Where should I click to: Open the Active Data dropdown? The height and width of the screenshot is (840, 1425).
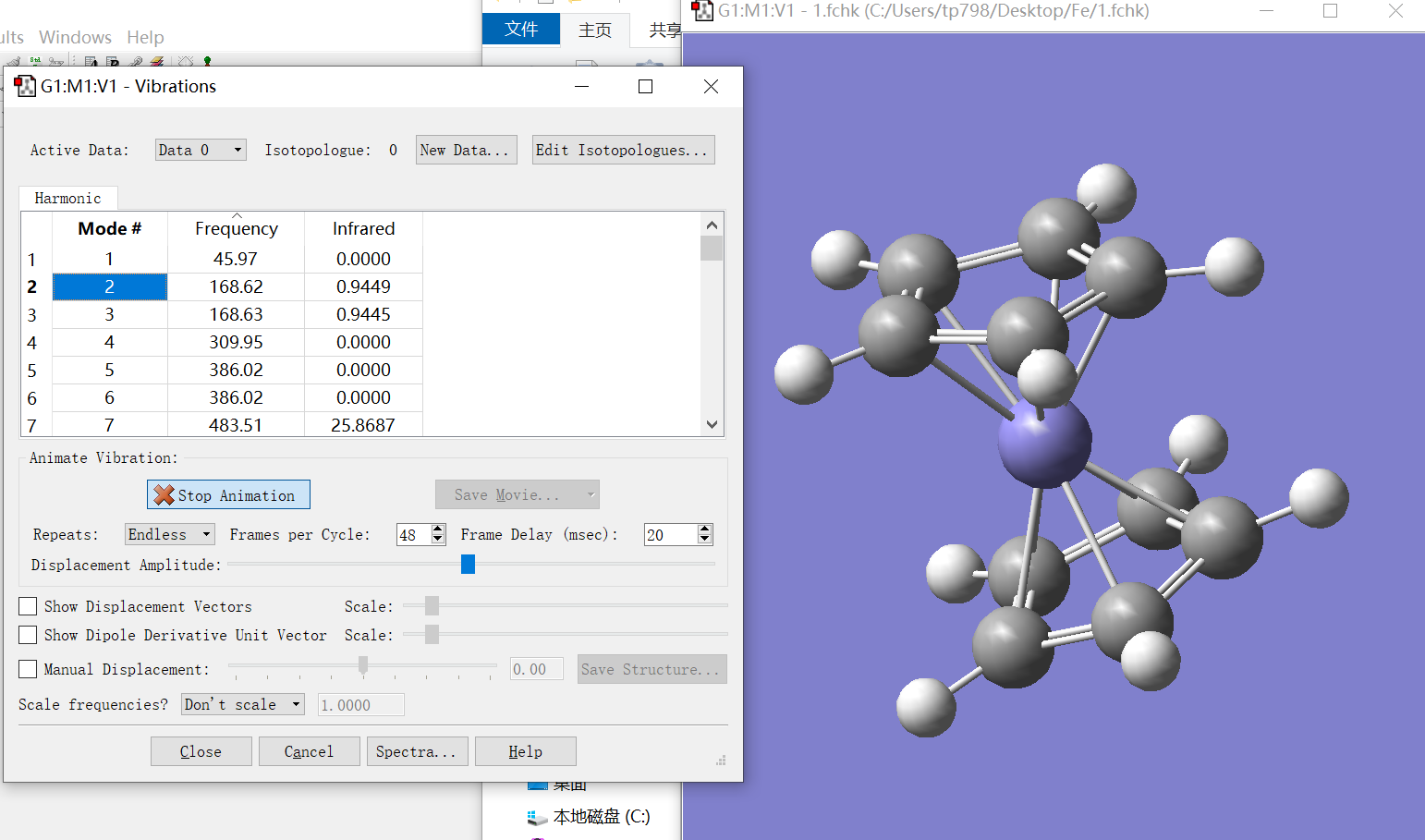click(201, 150)
